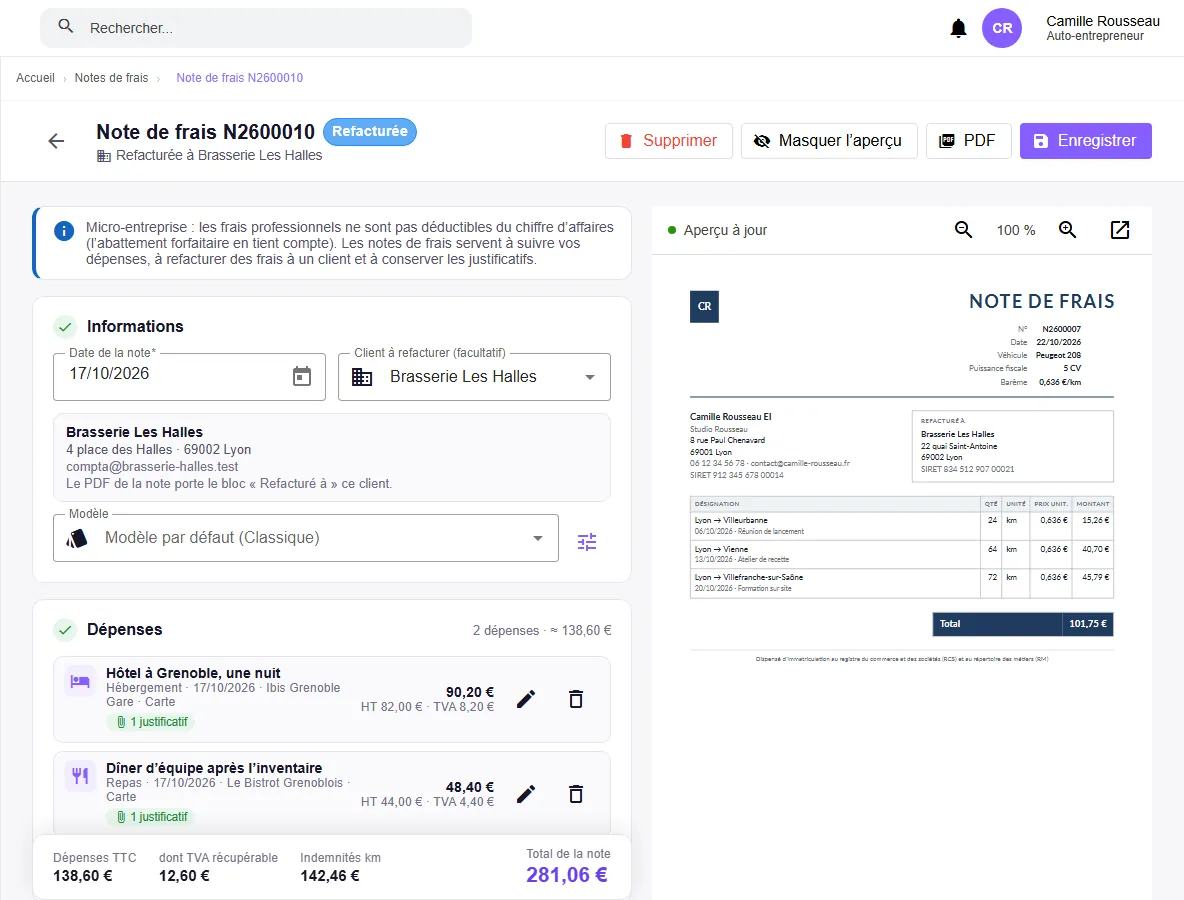The height and width of the screenshot is (900, 1184).
Task: Hide the preview with Masquer l'aperçu
Action: tap(829, 141)
